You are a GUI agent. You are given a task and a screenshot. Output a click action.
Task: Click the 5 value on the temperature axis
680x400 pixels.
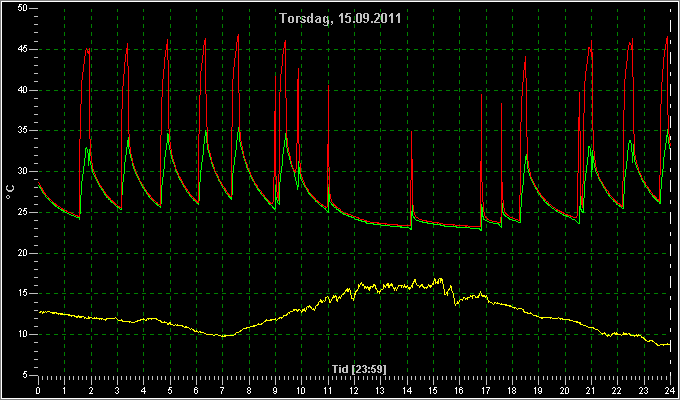[26, 375]
